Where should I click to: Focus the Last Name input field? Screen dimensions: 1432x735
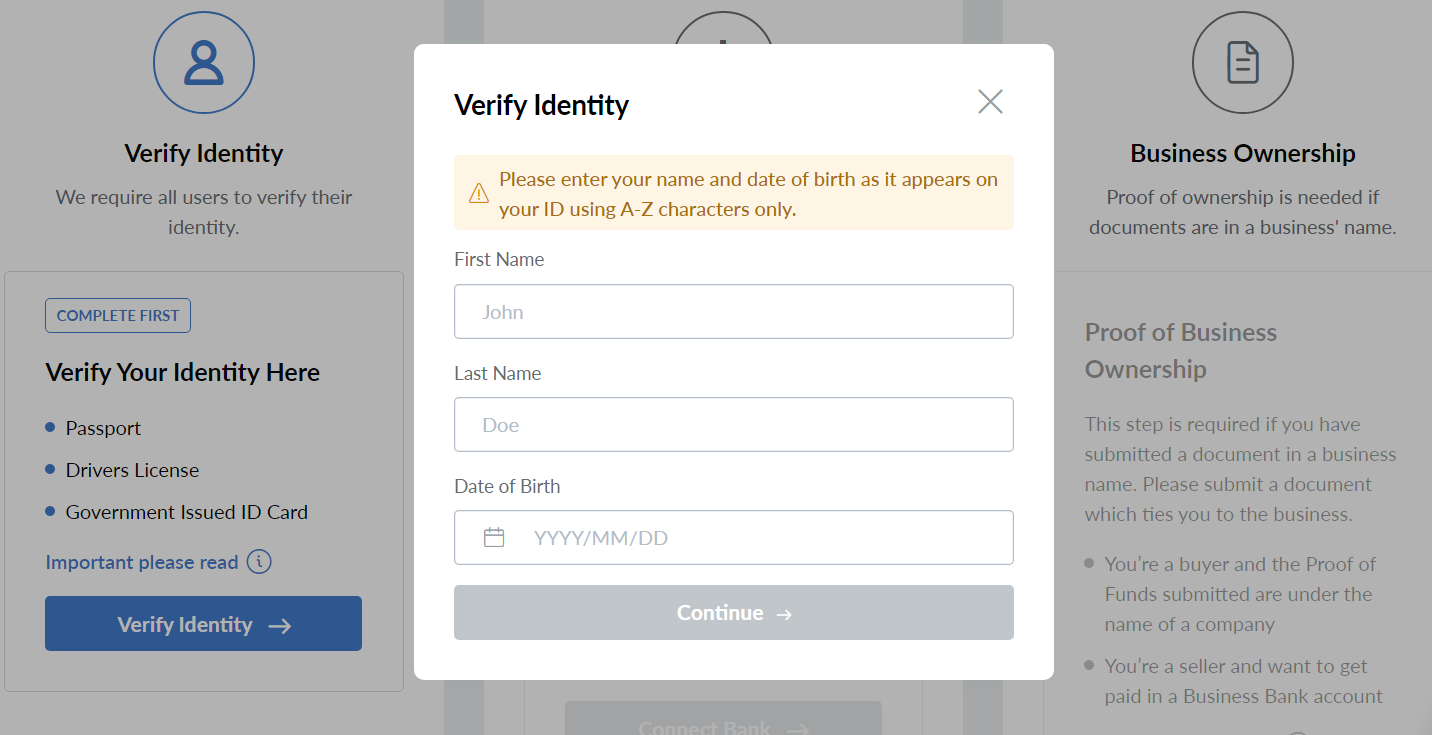click(x=733, y=425)
